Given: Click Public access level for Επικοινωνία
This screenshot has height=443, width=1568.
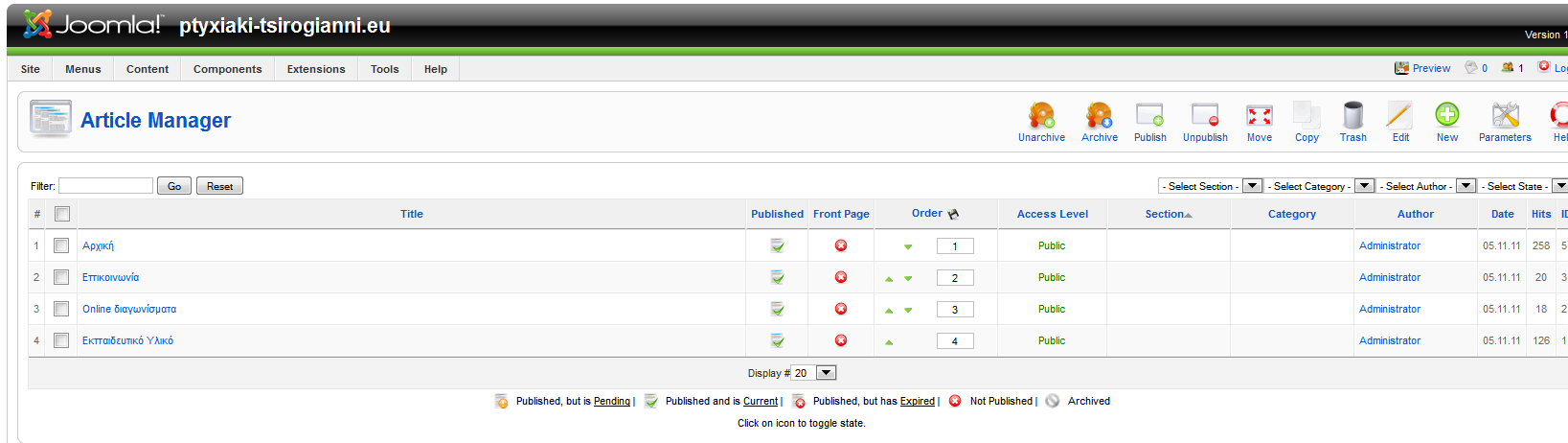Looking at the screenshot, I should click(x=1052, y=277).
